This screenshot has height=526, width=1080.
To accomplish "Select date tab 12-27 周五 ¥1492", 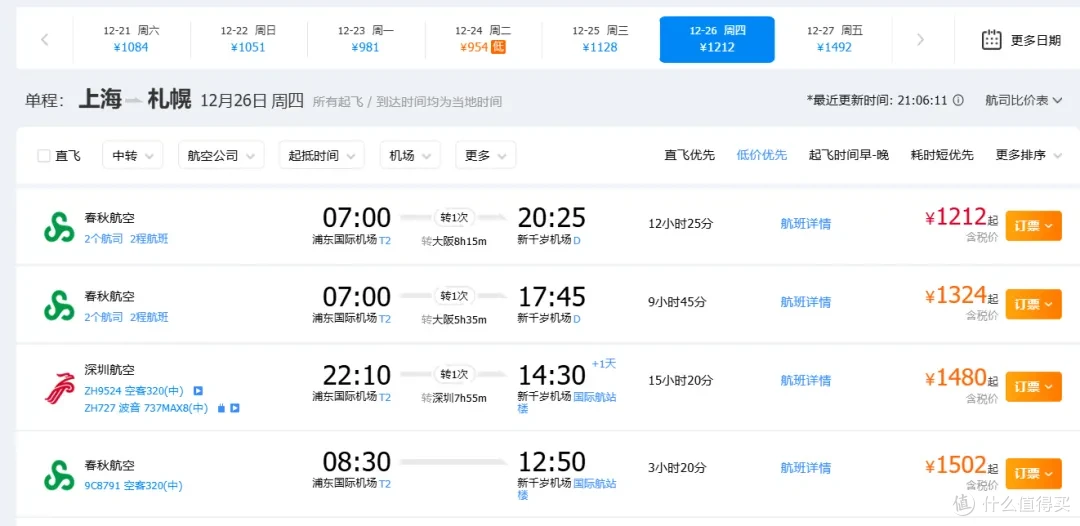I will pos(834,39).
